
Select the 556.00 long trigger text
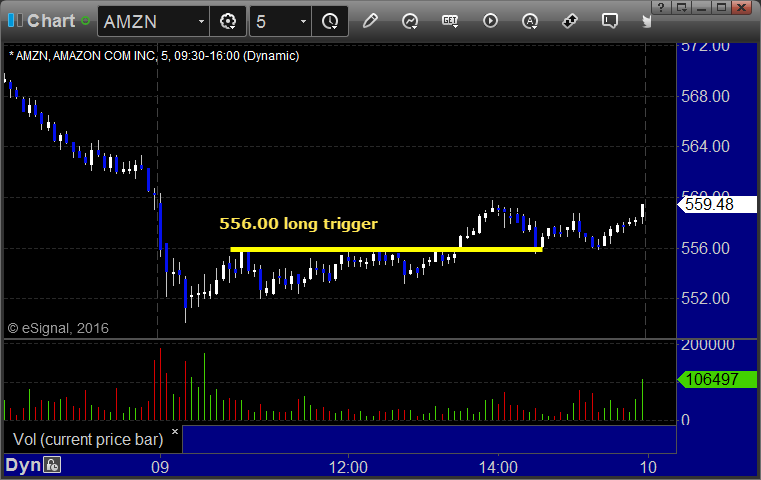pyautogui.click(x=298, y=223)
